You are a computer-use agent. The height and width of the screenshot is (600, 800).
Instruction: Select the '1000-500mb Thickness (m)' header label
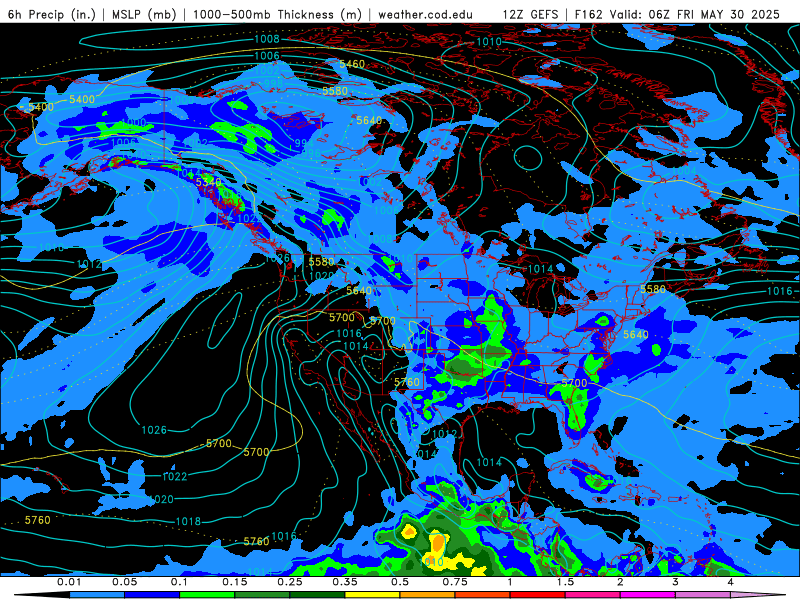click(278, 14)
